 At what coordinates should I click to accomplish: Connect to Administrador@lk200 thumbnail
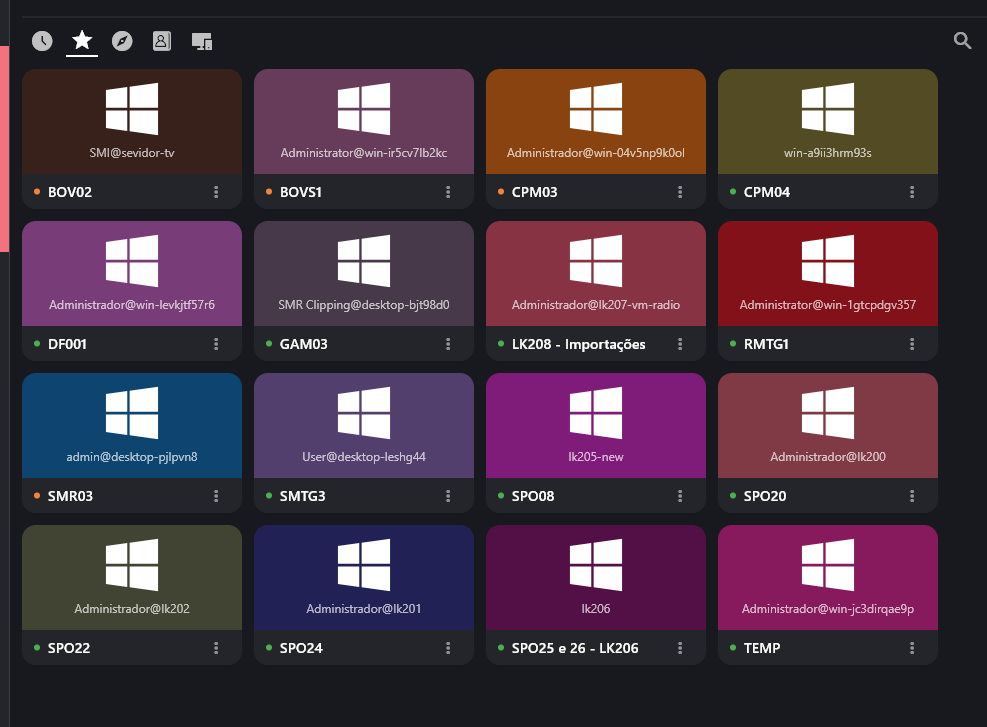click(x=828, y=425)
